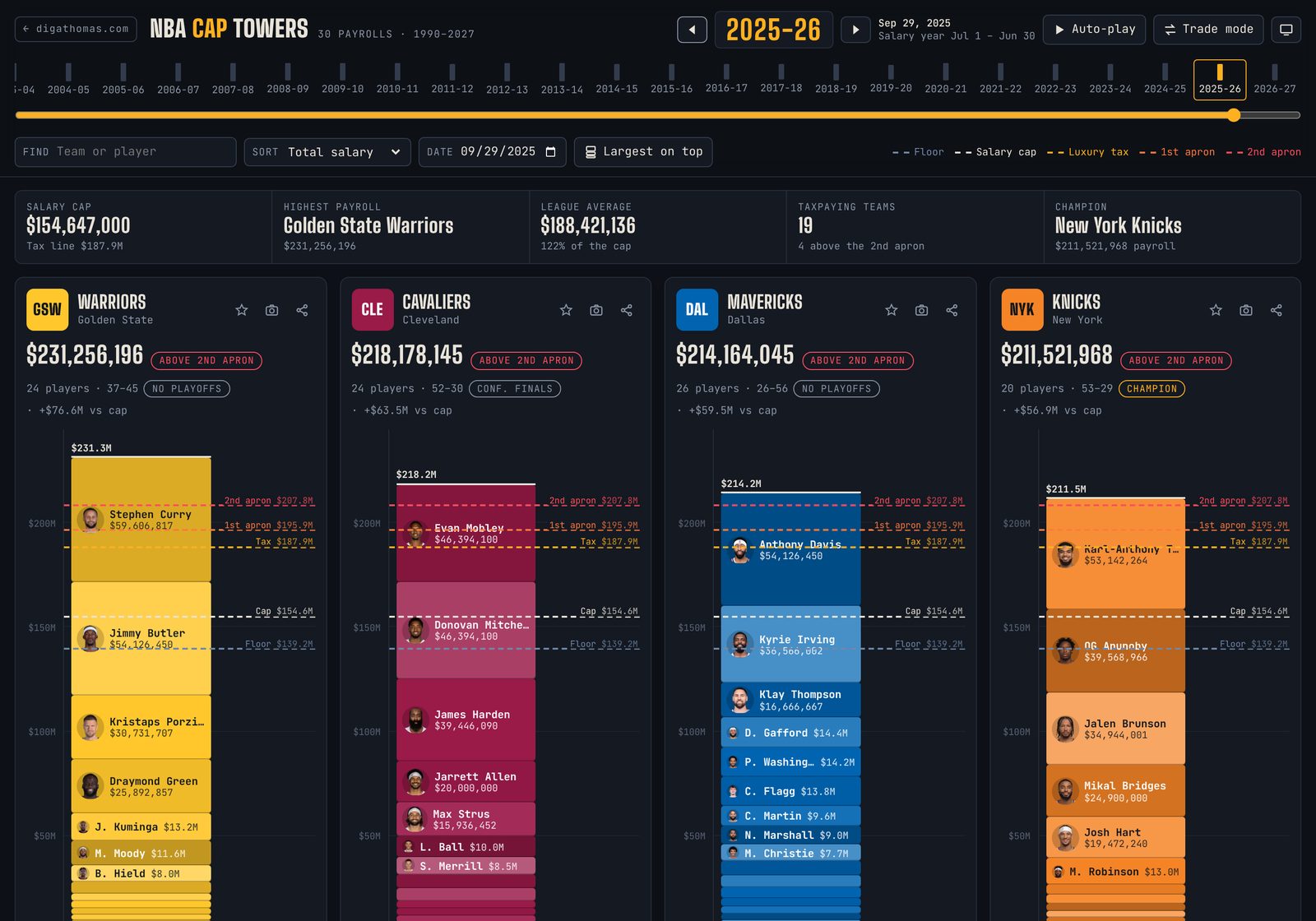Jump to the 2026-27 season

1274,80
